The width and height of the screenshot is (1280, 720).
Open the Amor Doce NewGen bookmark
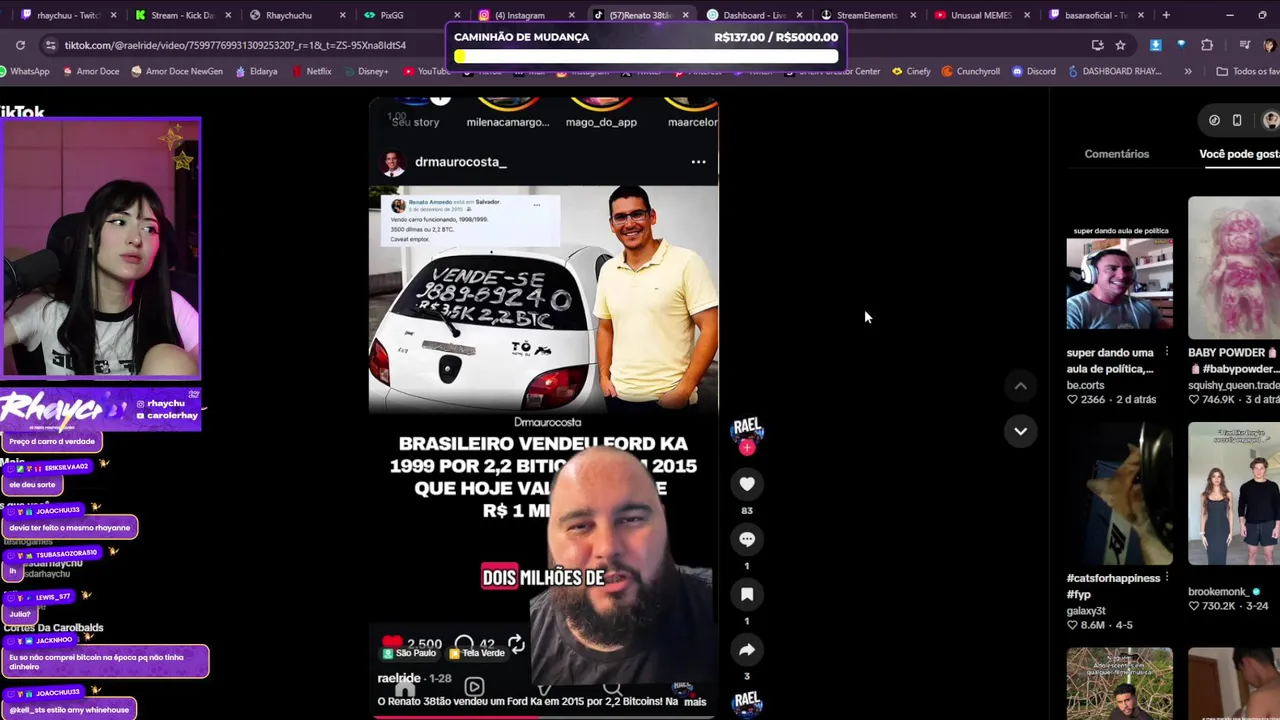click(x=176, y=71)
